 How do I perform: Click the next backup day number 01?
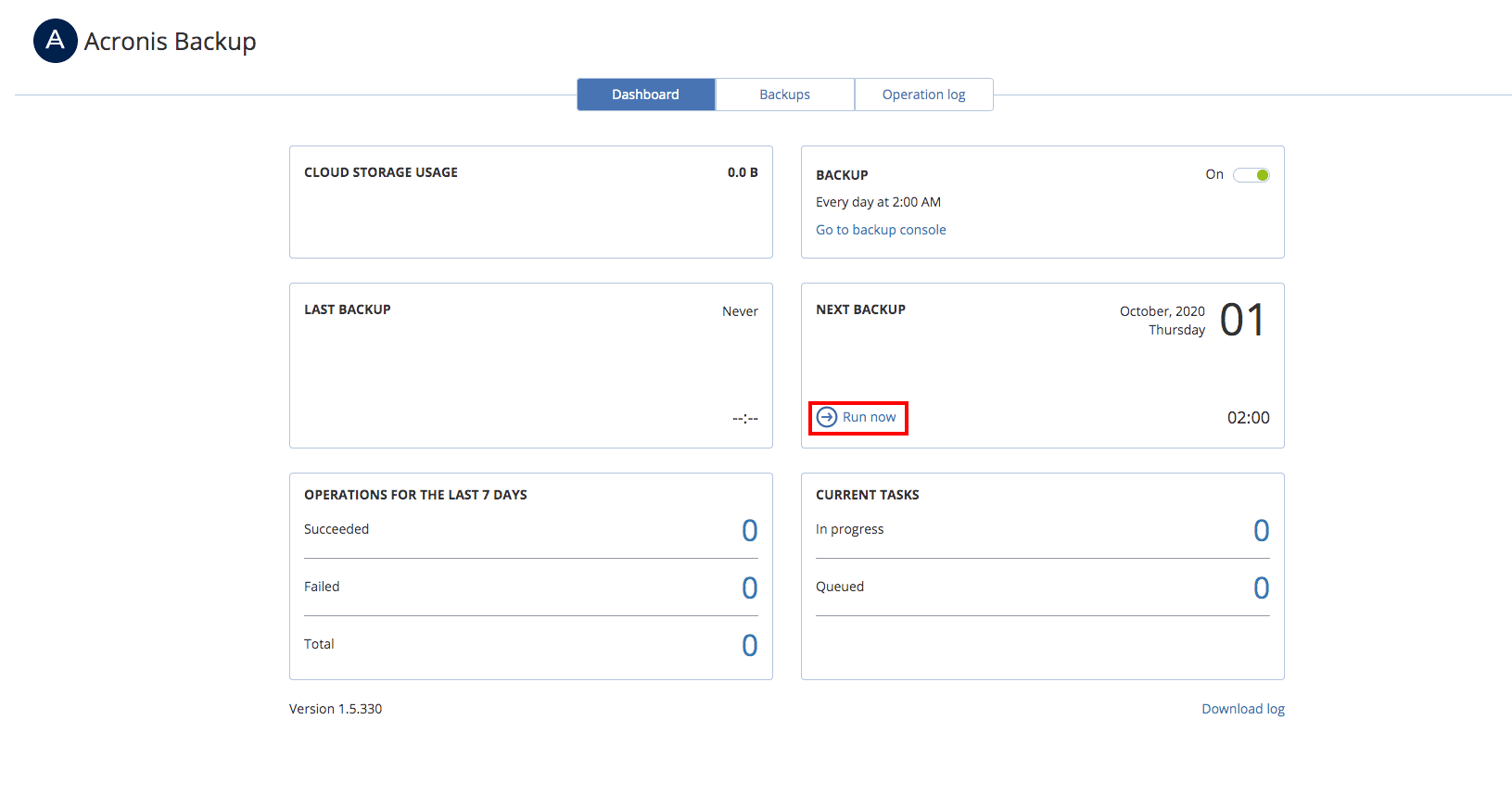(x=1243, y=321)
